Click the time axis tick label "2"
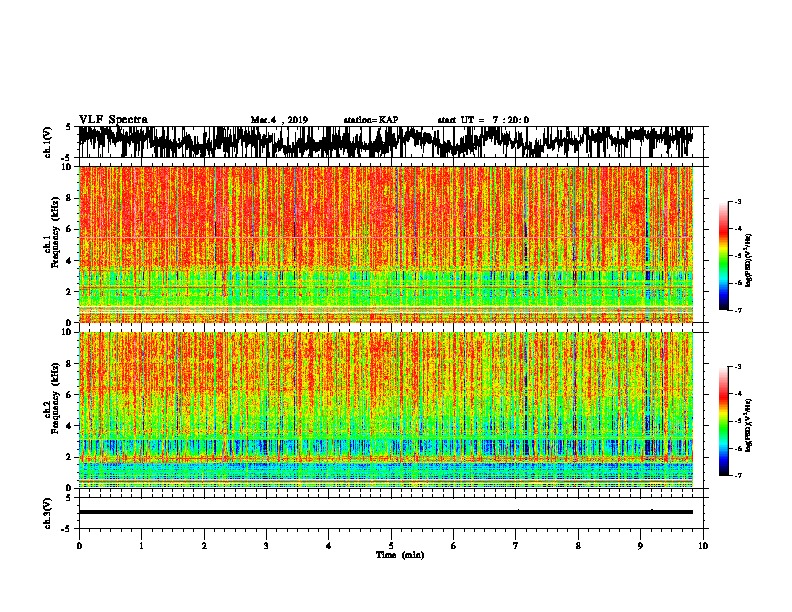Image resolution: width=792 pixels, height=612 pixels. pos(204,546)
